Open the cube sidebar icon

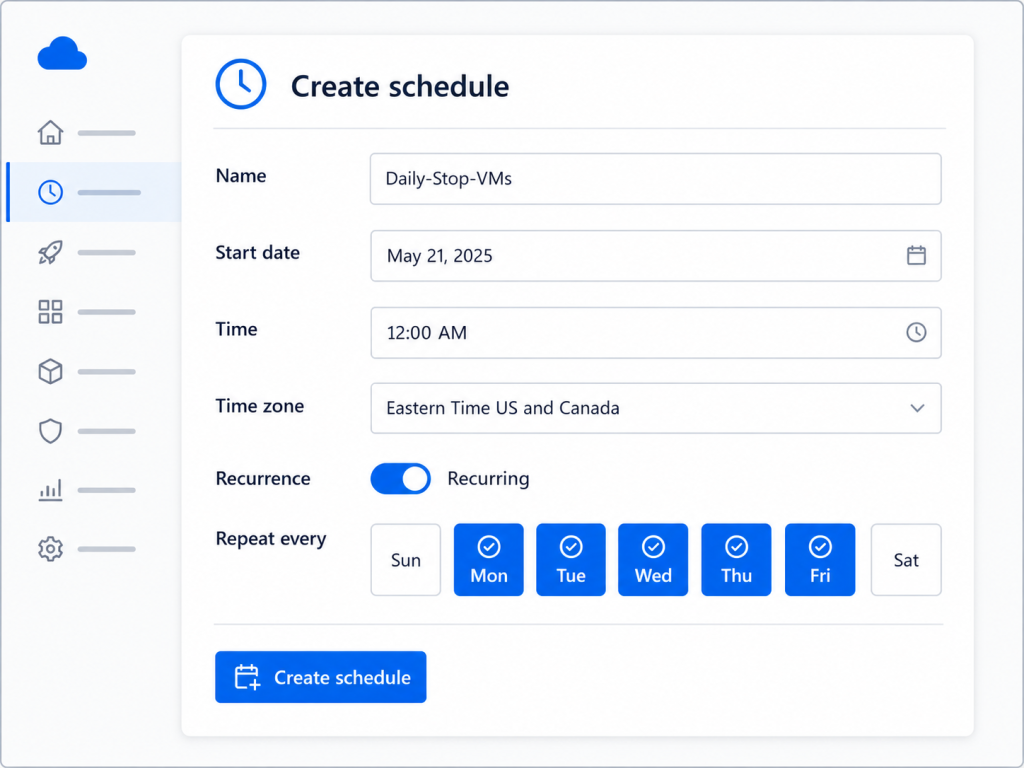pos(50,372)
